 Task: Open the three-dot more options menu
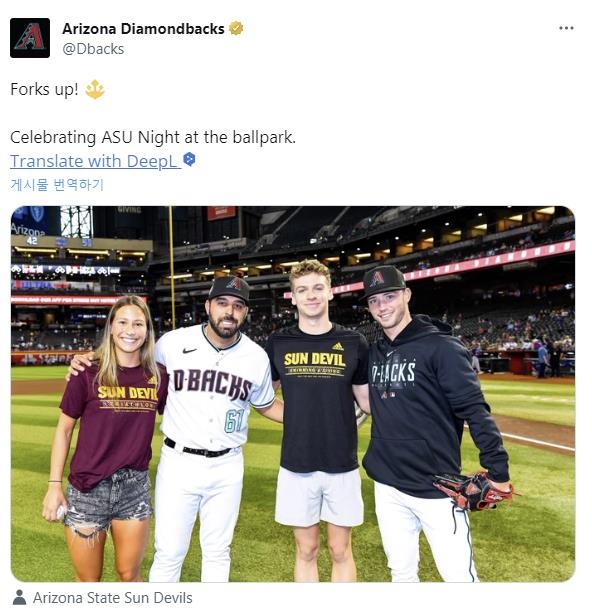[x=566, y=28]
